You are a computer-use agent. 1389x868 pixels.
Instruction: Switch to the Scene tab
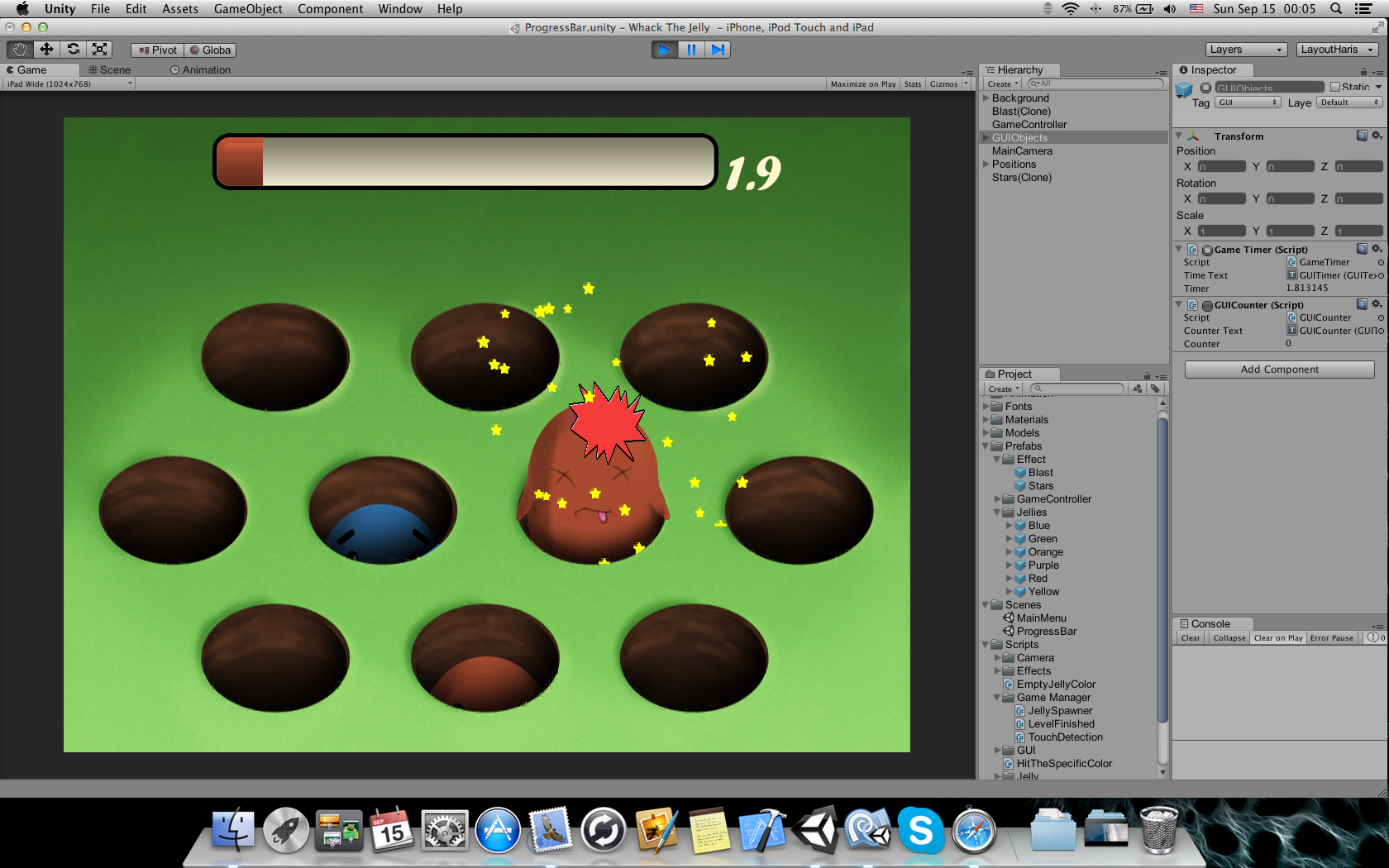pyautogui.click(x=110, y=70)
